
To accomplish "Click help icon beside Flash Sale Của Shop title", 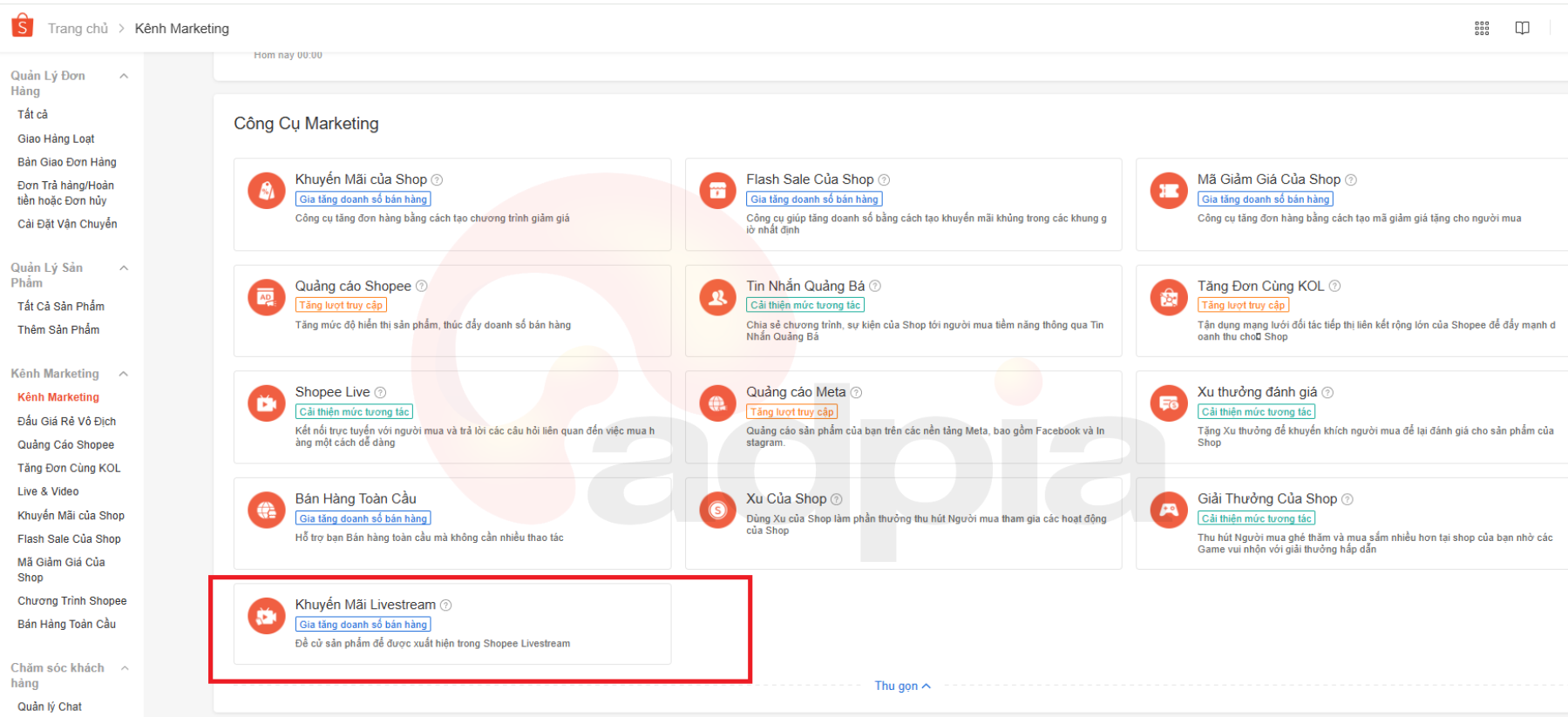I will point(884,179).
